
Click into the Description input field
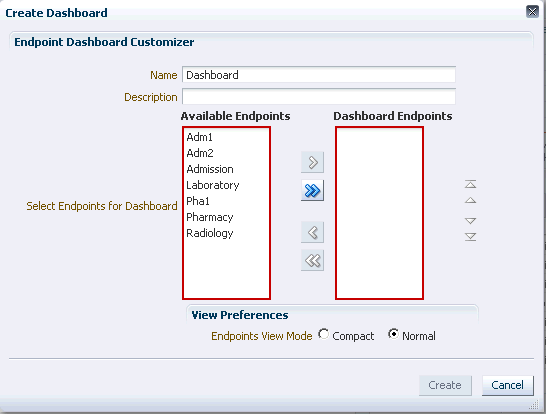(x=319, y=96)
